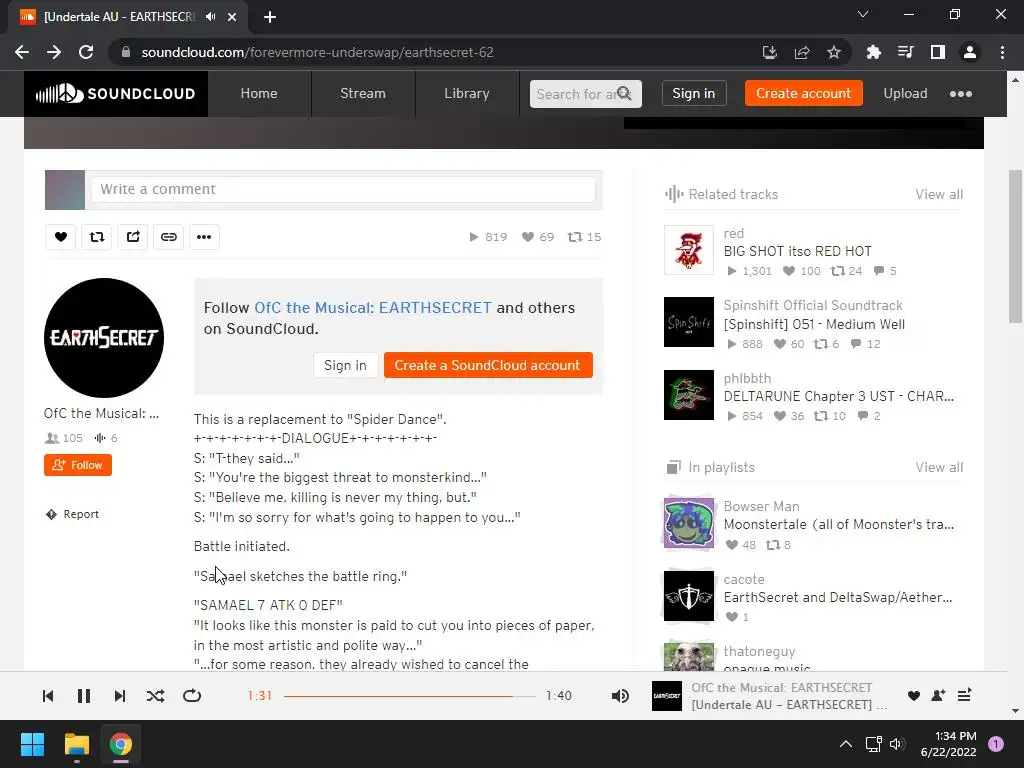Open the Chrome three-dot menu

(x=1002, y=52)
